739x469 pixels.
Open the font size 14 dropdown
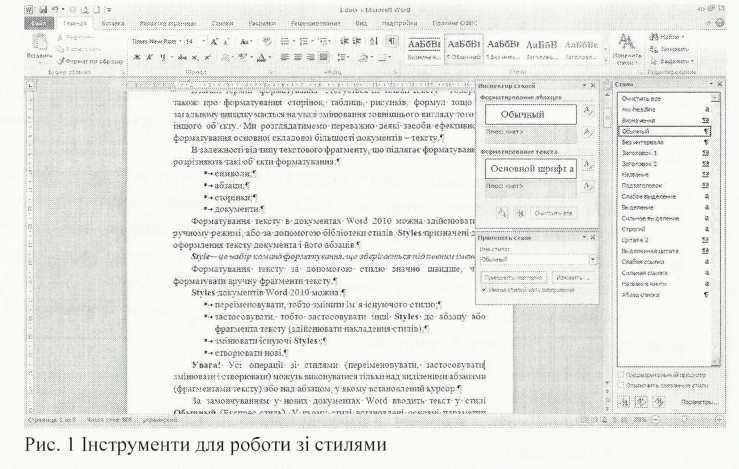pos(204,41)
